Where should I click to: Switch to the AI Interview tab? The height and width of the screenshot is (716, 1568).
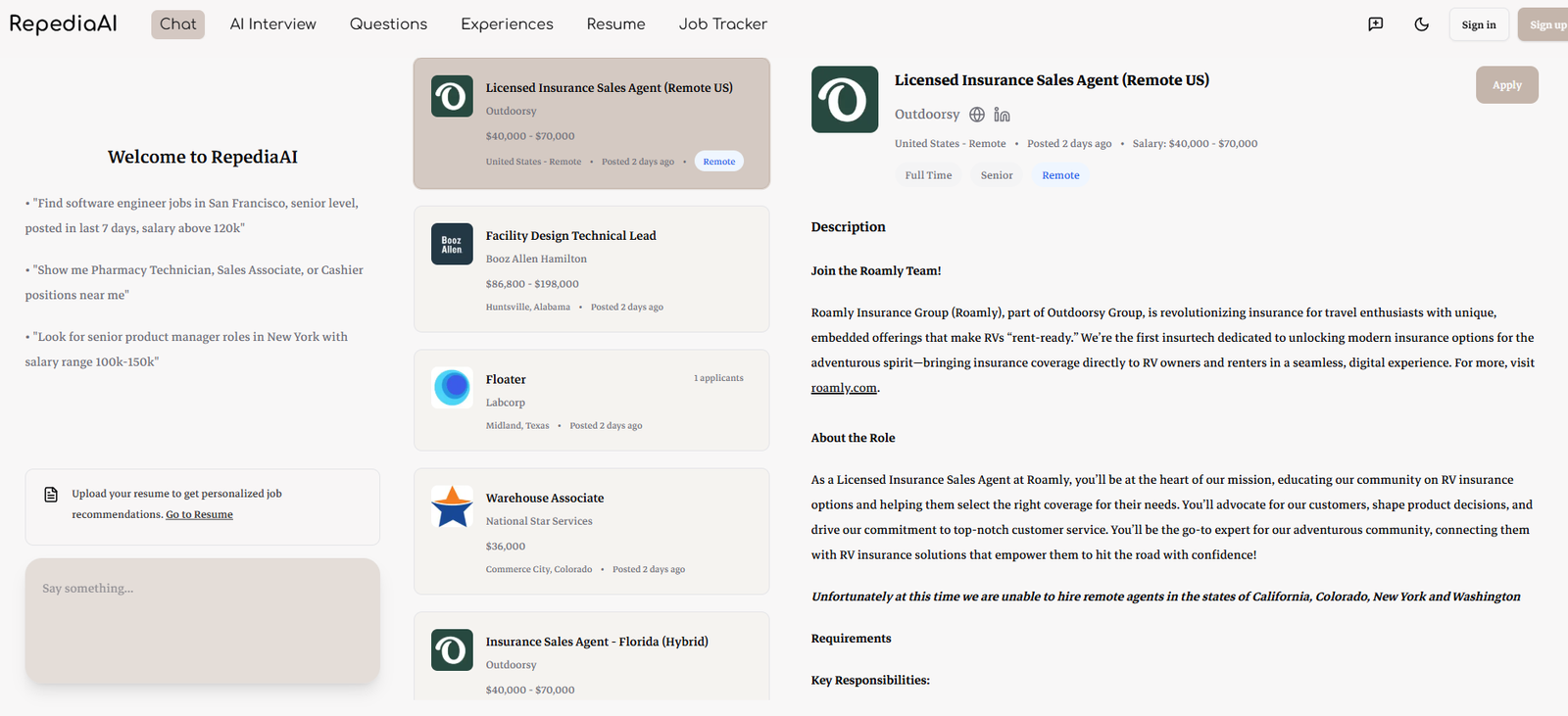272,24
